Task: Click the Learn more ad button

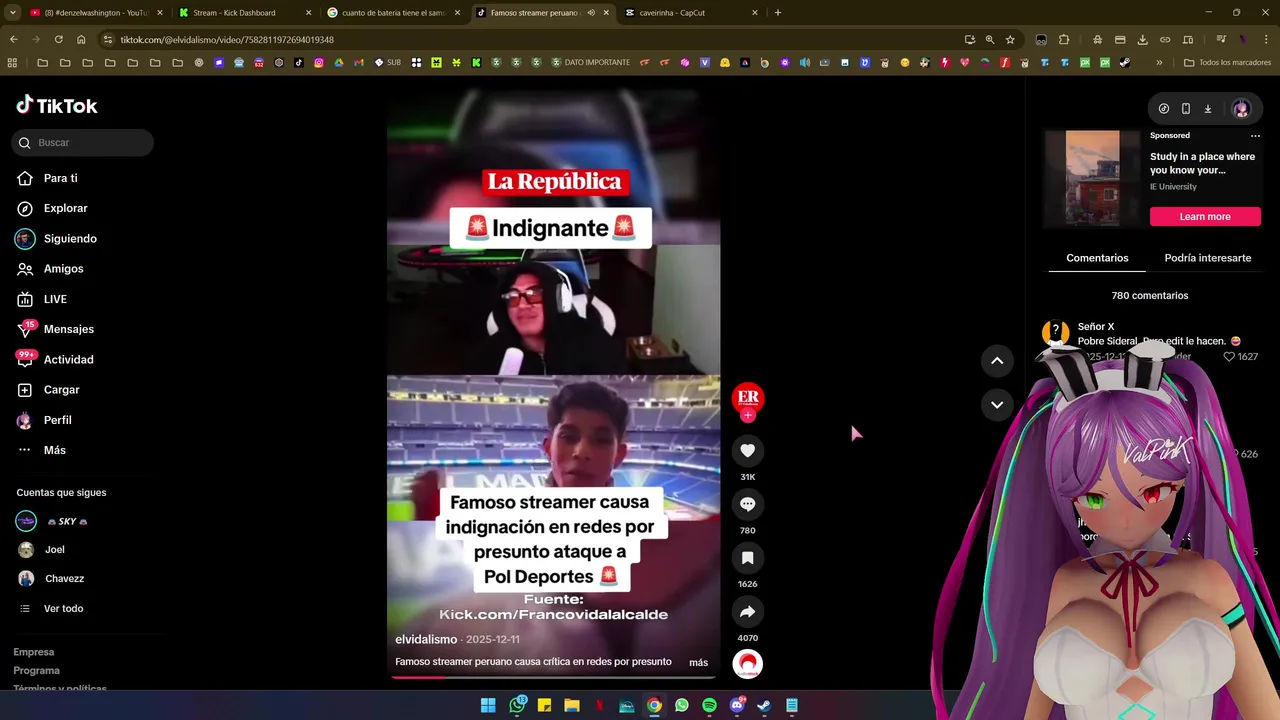Action: pos(1205,216)
